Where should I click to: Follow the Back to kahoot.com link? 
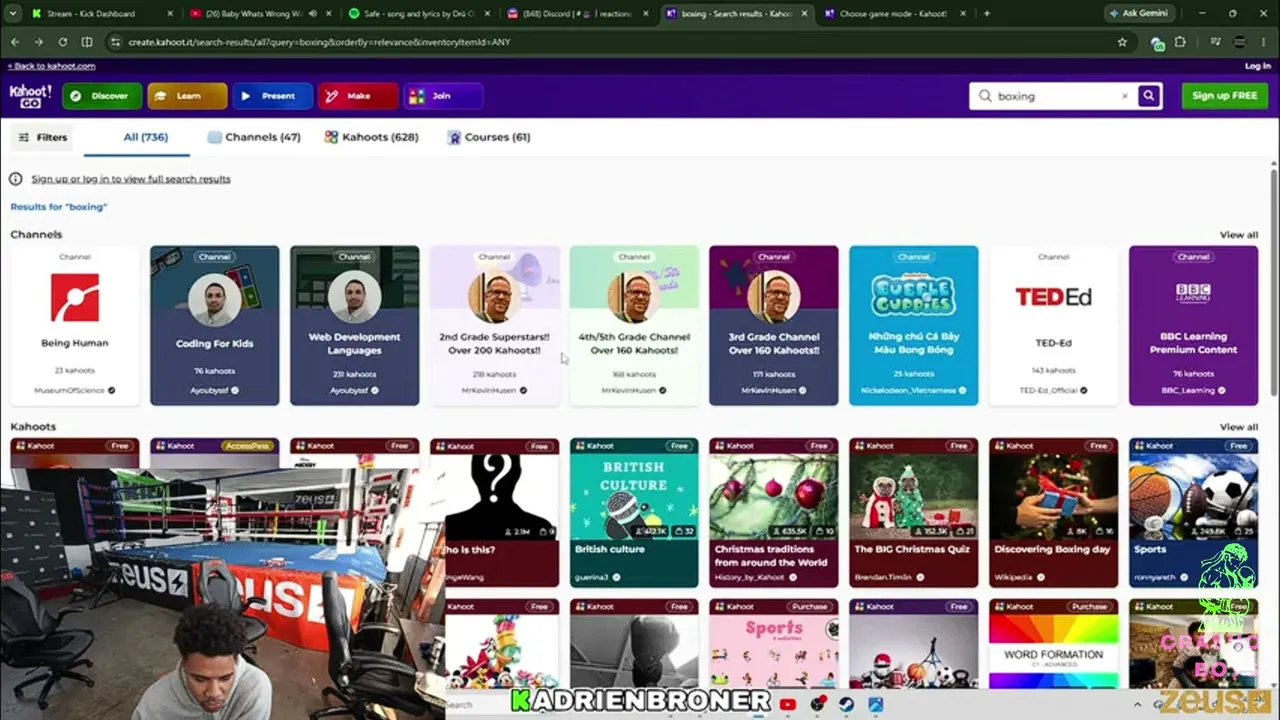pos(51,66)
